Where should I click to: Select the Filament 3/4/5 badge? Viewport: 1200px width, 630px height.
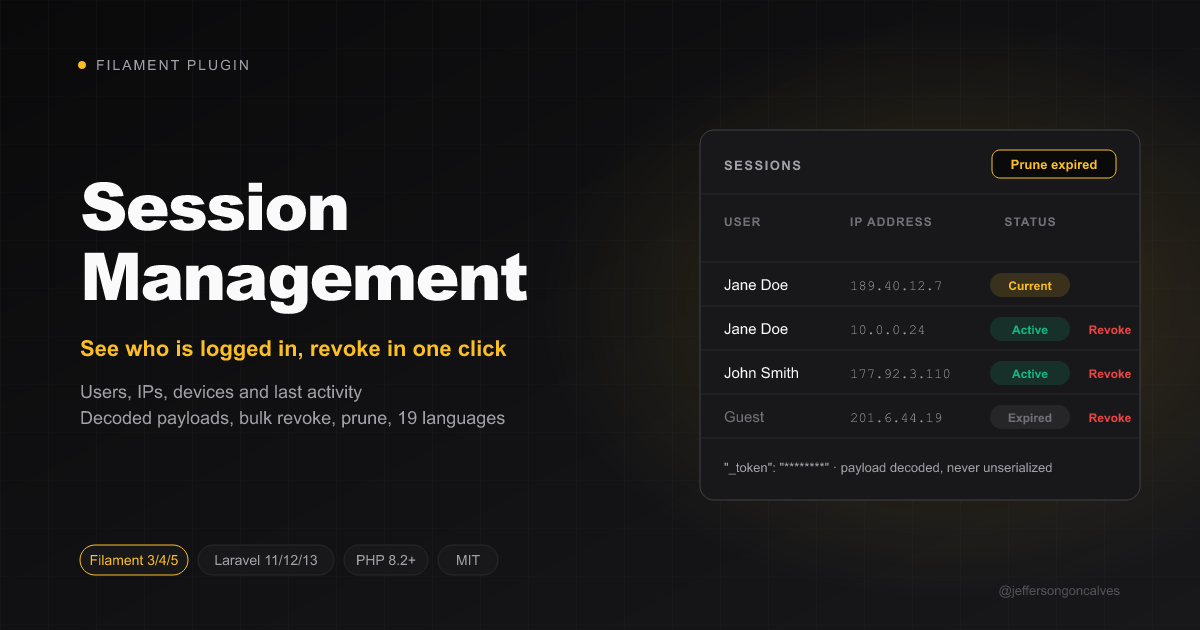[x=134, y=560]
